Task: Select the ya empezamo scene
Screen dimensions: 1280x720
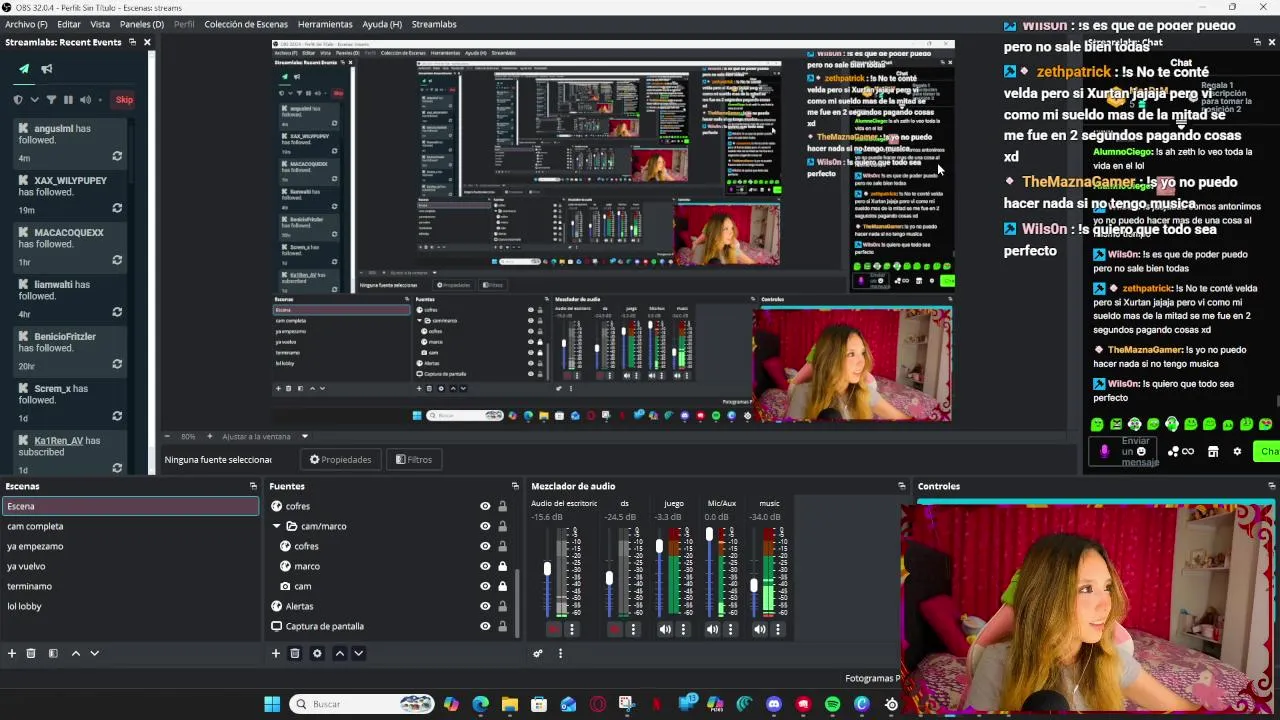Action: tap(130, 547)
